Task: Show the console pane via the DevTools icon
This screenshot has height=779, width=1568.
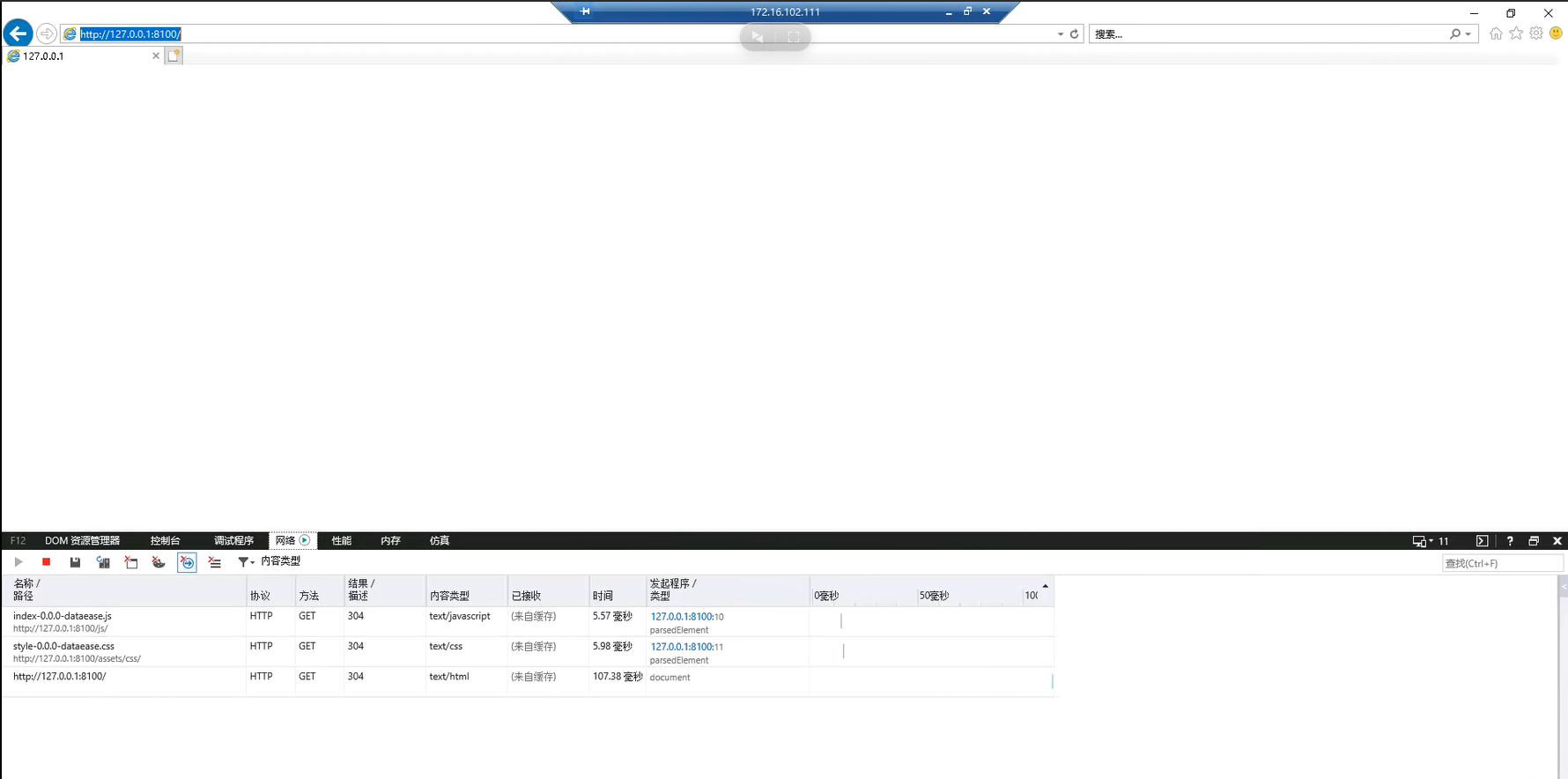Action: coord(1482,541)
